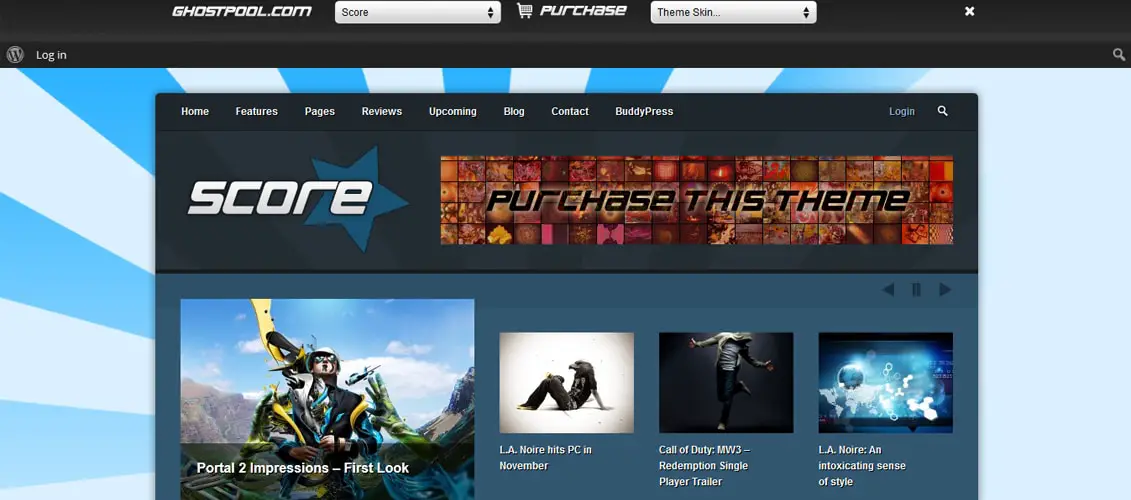The image size is (1131, 500).
Task: Navigate to Upcoming
Action: point(452,111)
